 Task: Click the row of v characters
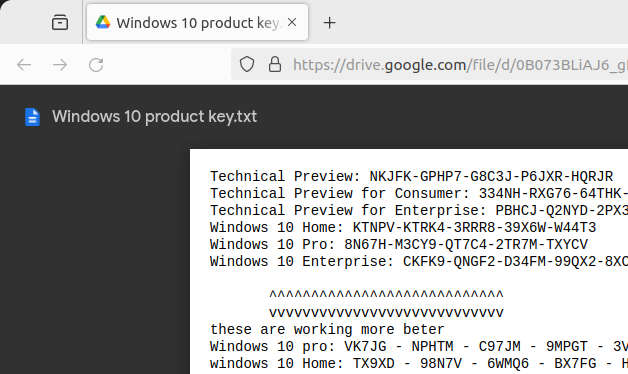386,313
